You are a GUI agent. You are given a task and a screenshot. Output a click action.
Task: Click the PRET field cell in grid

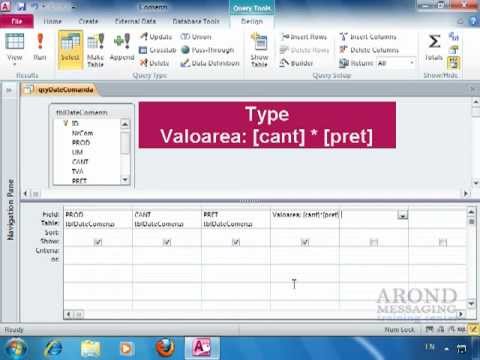click(236, 214)
